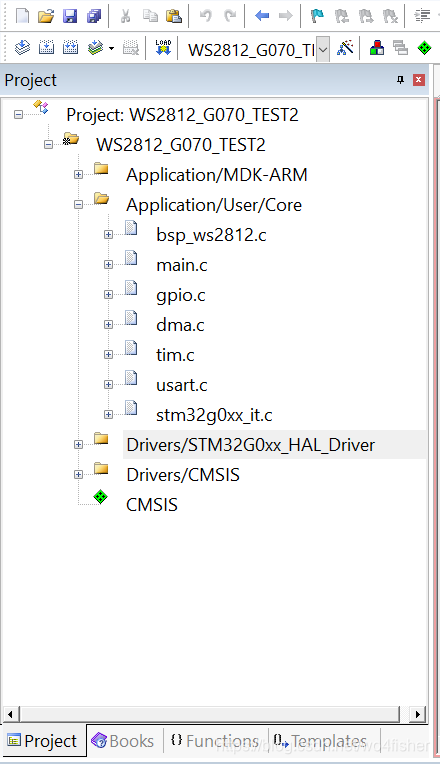Select tim.c file

click(175, 355)
